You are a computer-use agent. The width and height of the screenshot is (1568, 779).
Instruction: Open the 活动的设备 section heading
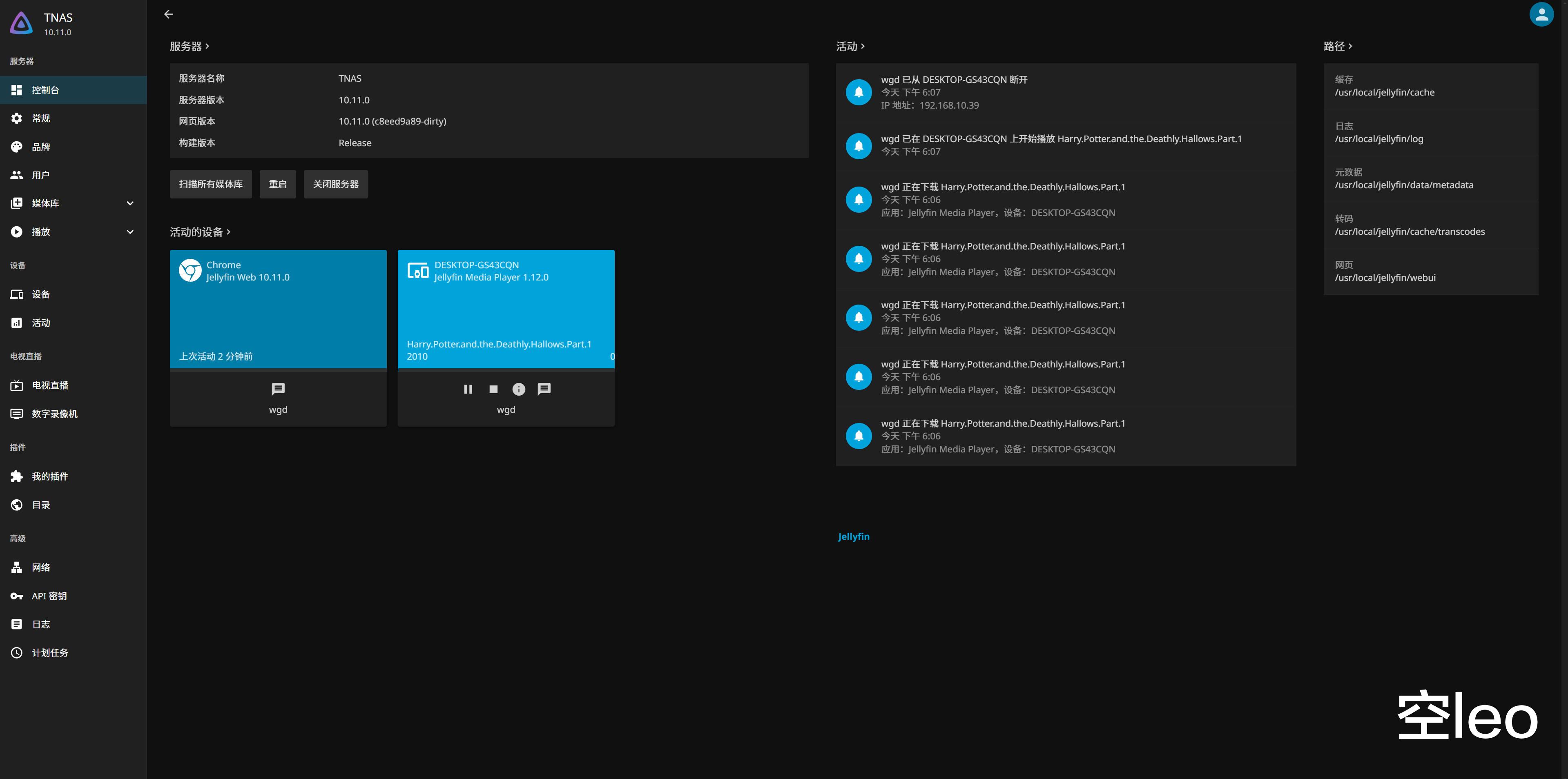(x=200, y=232)
